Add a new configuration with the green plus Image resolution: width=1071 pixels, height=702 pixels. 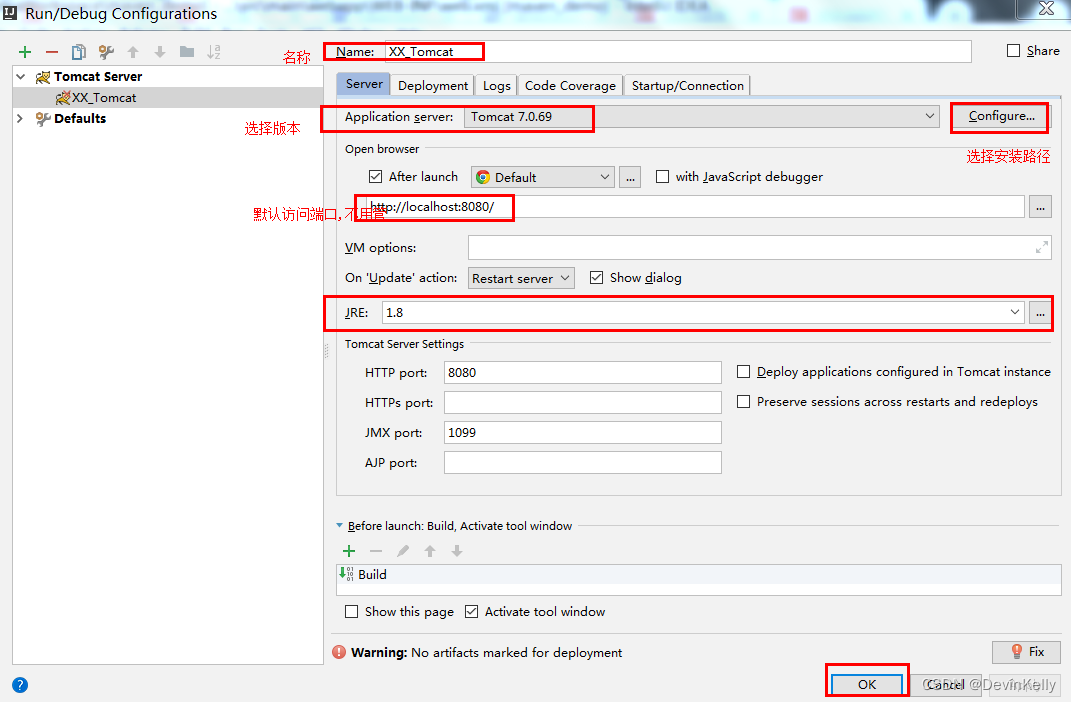pos(25,52)
